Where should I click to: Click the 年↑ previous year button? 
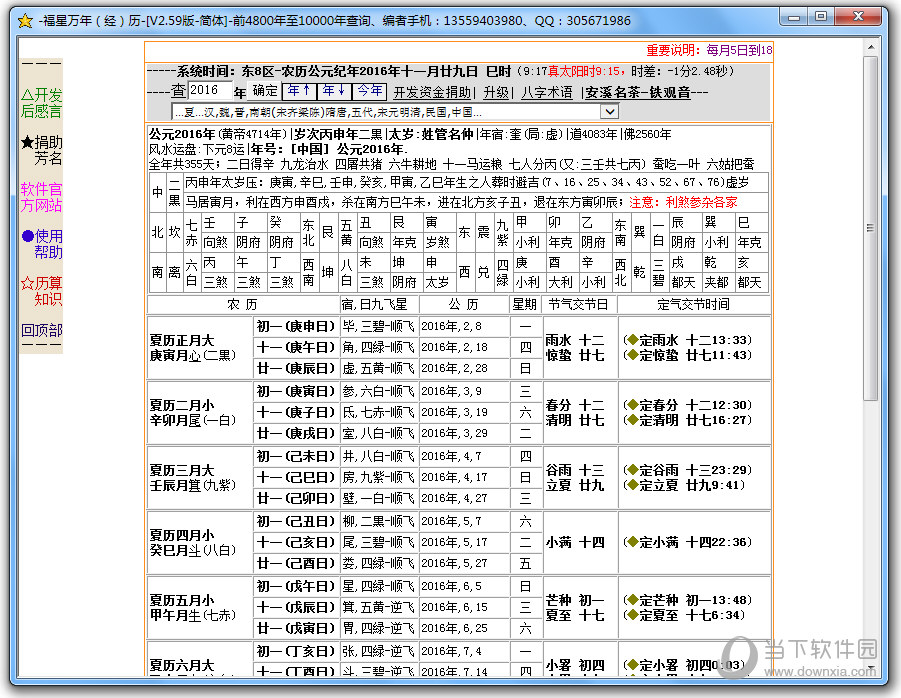[x=299, y=91]
